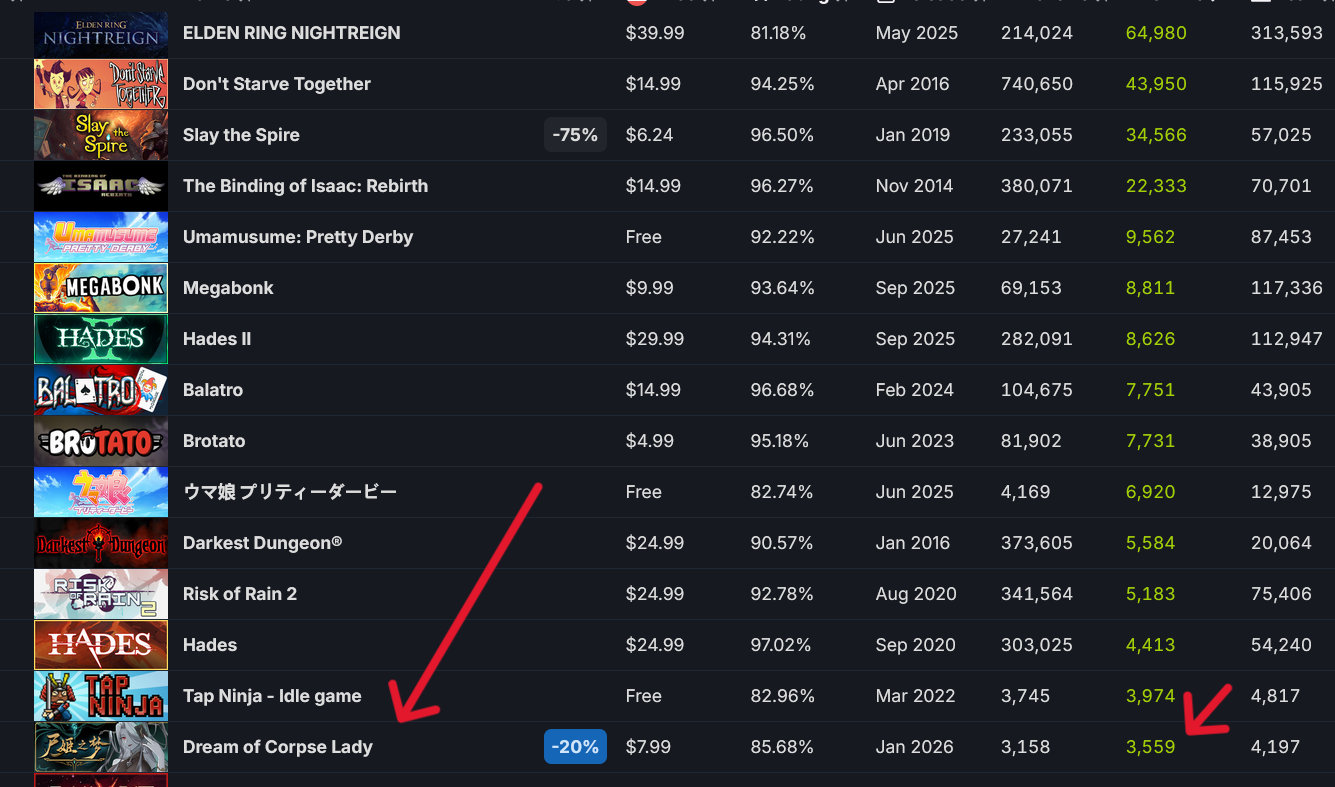This screenshot has height=787, width=1335.
Task: Open the Tap Ninja - Idle game link
Action: click(x=272, y=696)
